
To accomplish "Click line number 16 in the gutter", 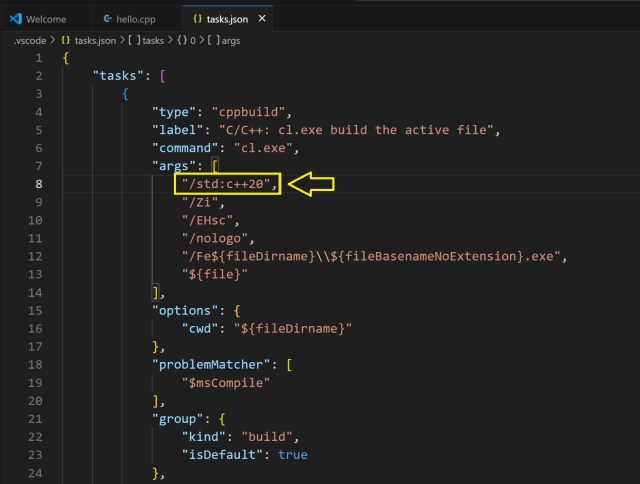I will coord(36,328).
